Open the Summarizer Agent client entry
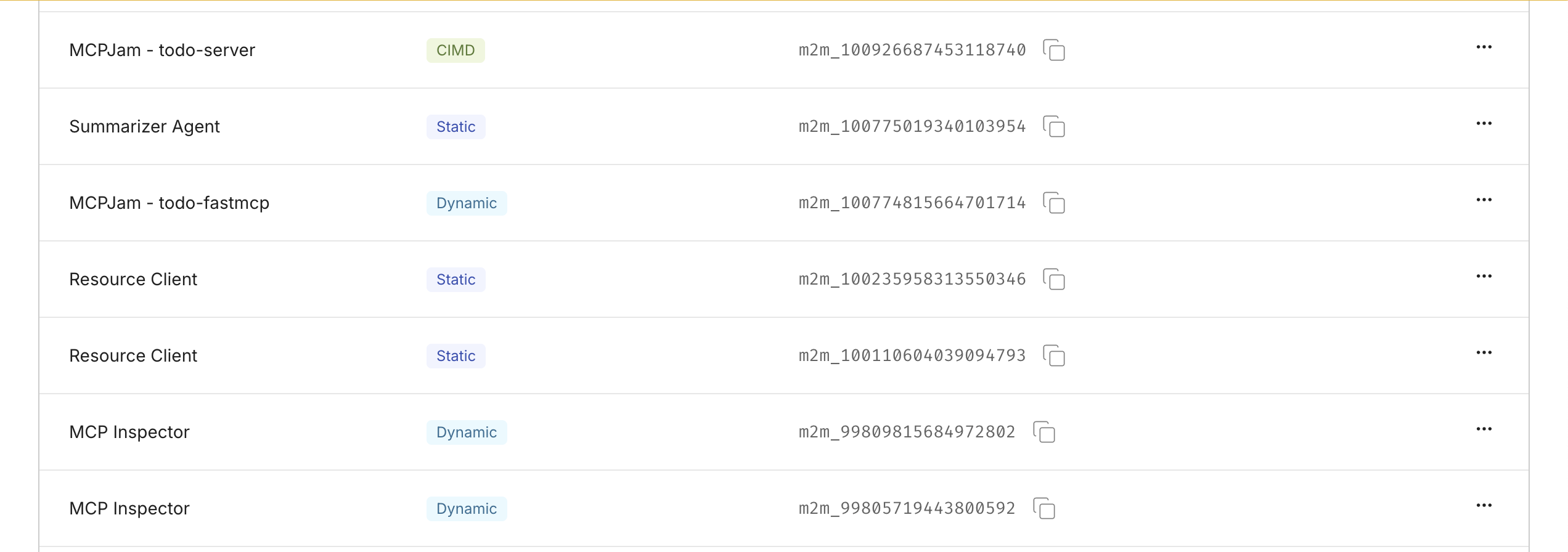The height and width of the screenshot is (552, 1568). pyautogui.click(x=144, y=127)
